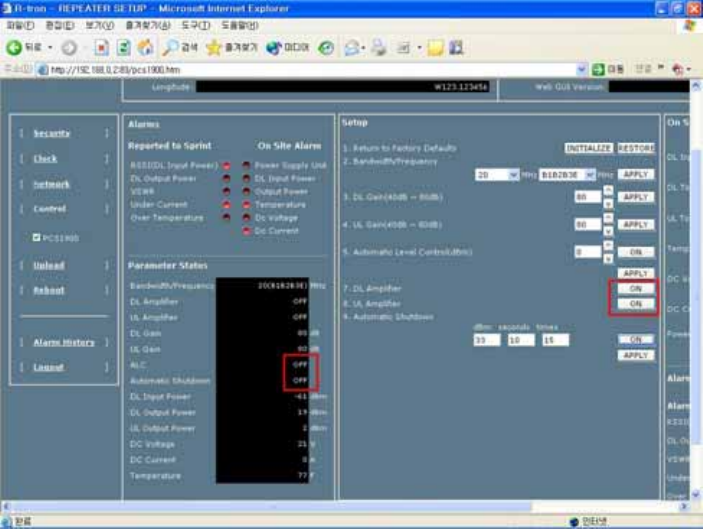Open the Tools menu
This screenshot has width=703, height=529.
[195, 26]
